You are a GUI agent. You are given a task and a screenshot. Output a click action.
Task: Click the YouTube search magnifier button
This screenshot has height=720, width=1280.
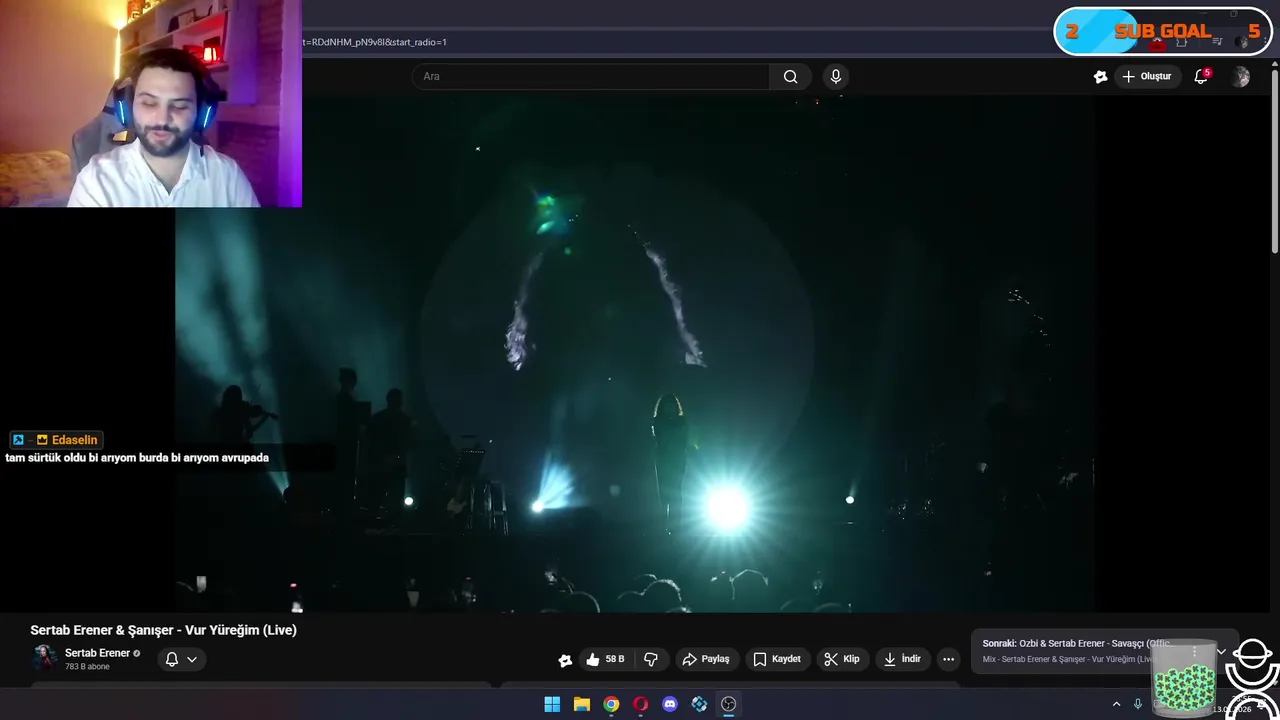click(x=790, y=77)
